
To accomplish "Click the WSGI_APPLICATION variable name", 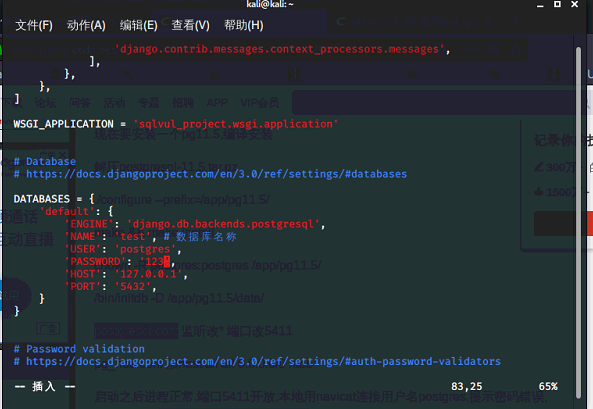I will 63,124.
